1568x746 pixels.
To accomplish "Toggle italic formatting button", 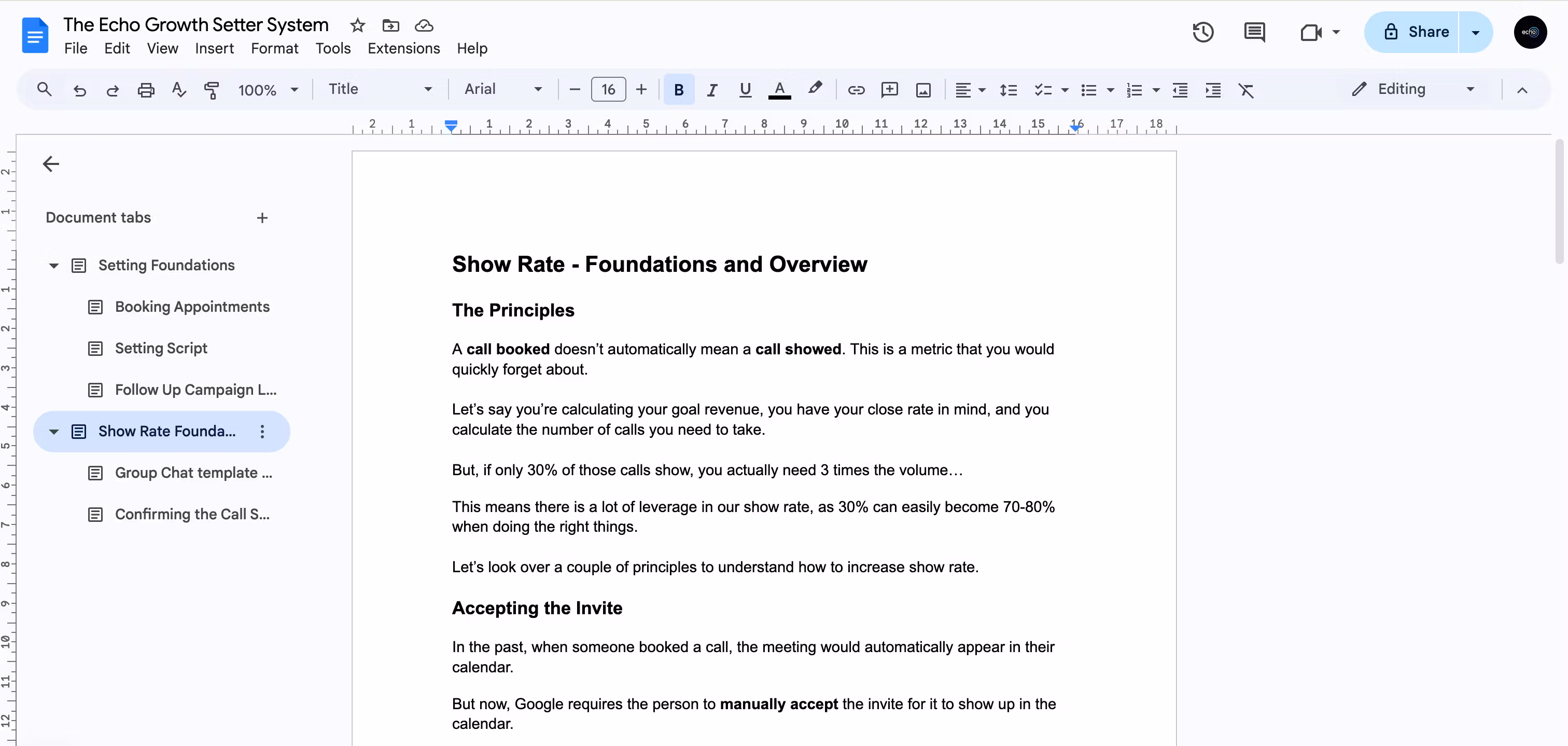I will point(711,90).
